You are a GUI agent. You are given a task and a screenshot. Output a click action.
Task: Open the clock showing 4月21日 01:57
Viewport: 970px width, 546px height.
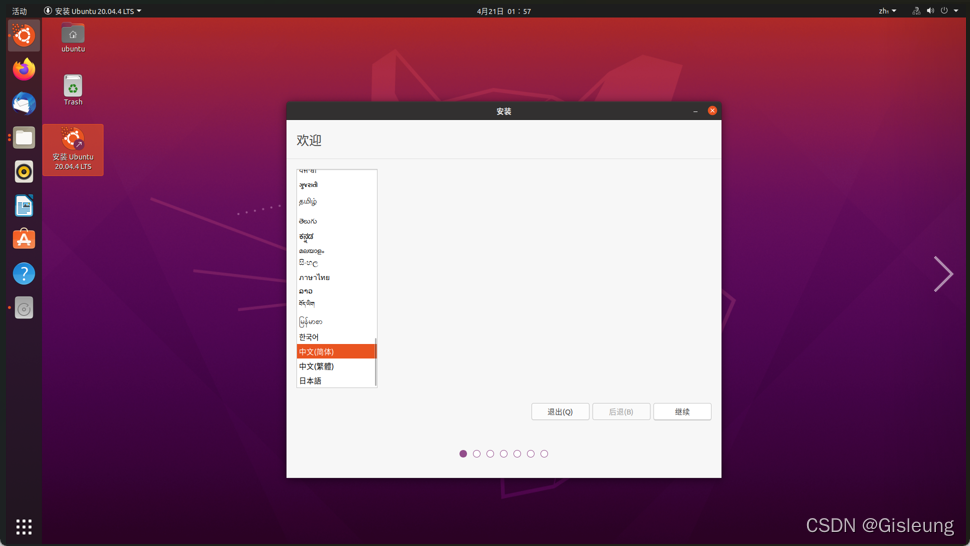coord(504,11)
